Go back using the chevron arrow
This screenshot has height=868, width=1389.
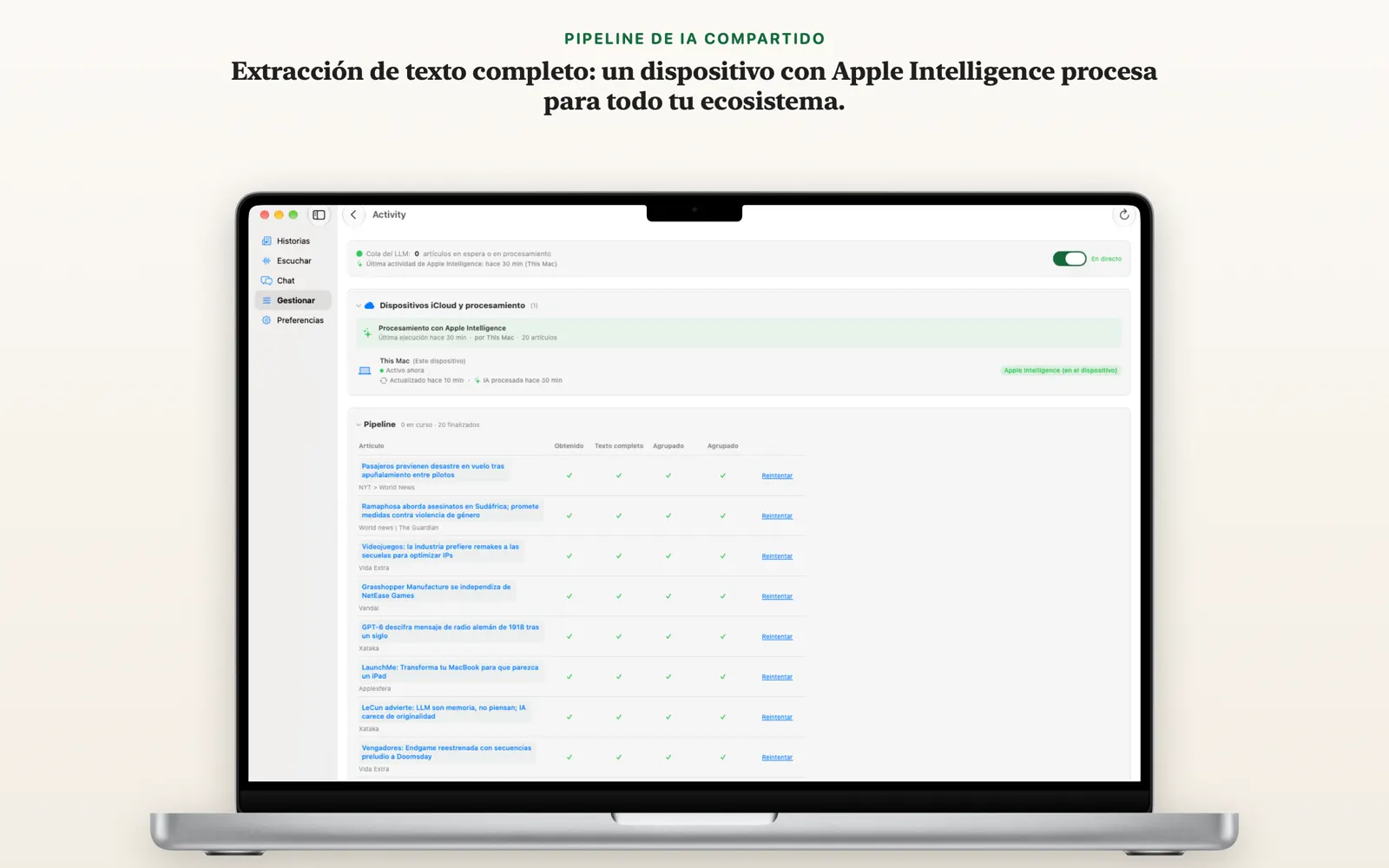(x=353, y=214)
